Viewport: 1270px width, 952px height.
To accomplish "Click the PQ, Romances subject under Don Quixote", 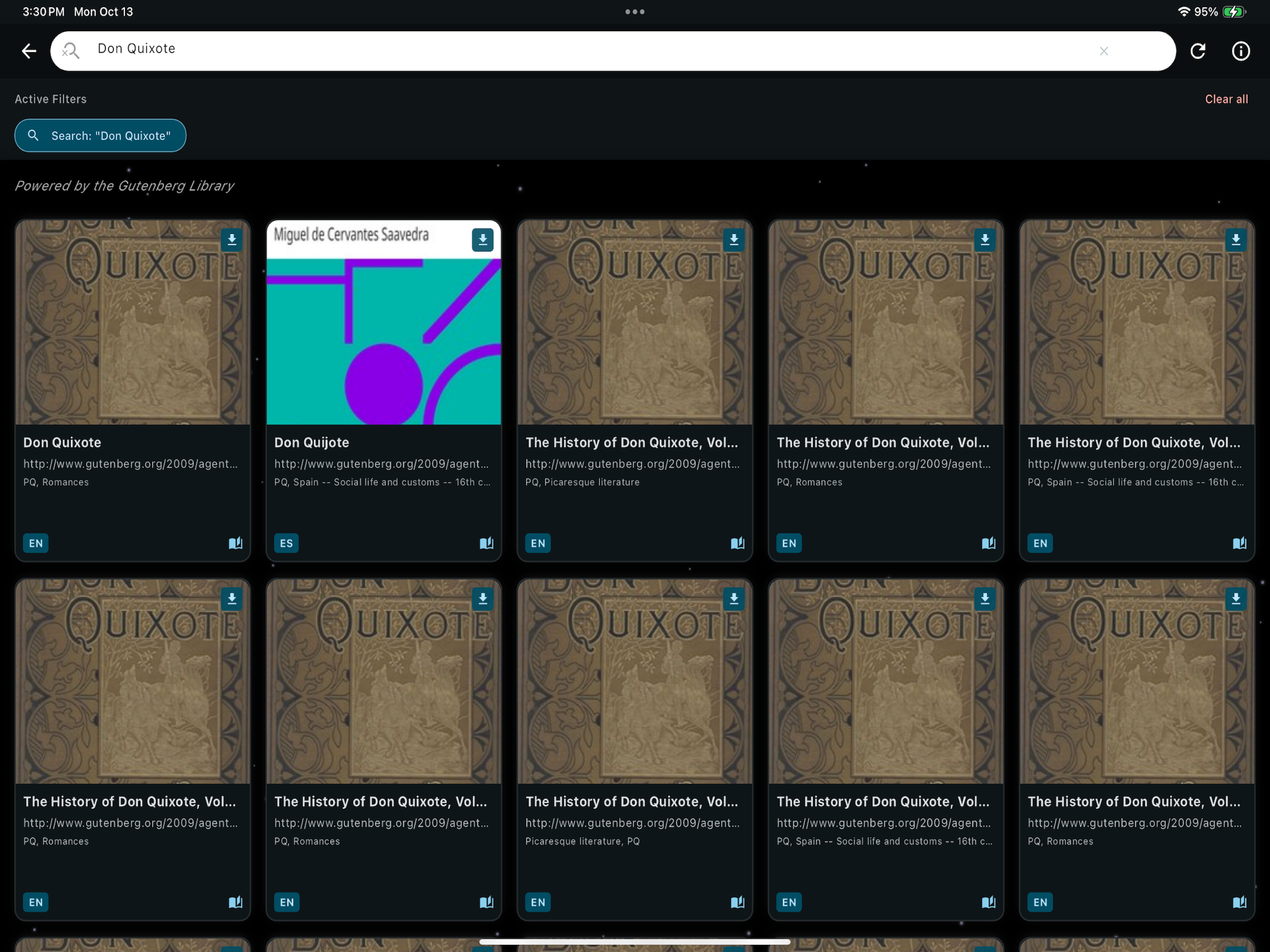I will (56, 483).
